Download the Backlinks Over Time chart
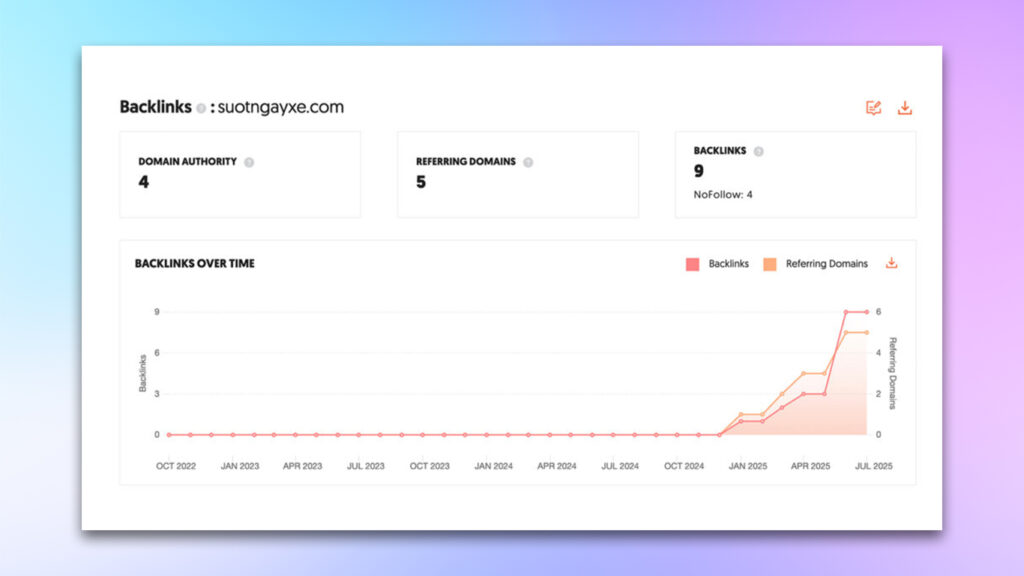The image size is (1024, 576). (891, 263)
